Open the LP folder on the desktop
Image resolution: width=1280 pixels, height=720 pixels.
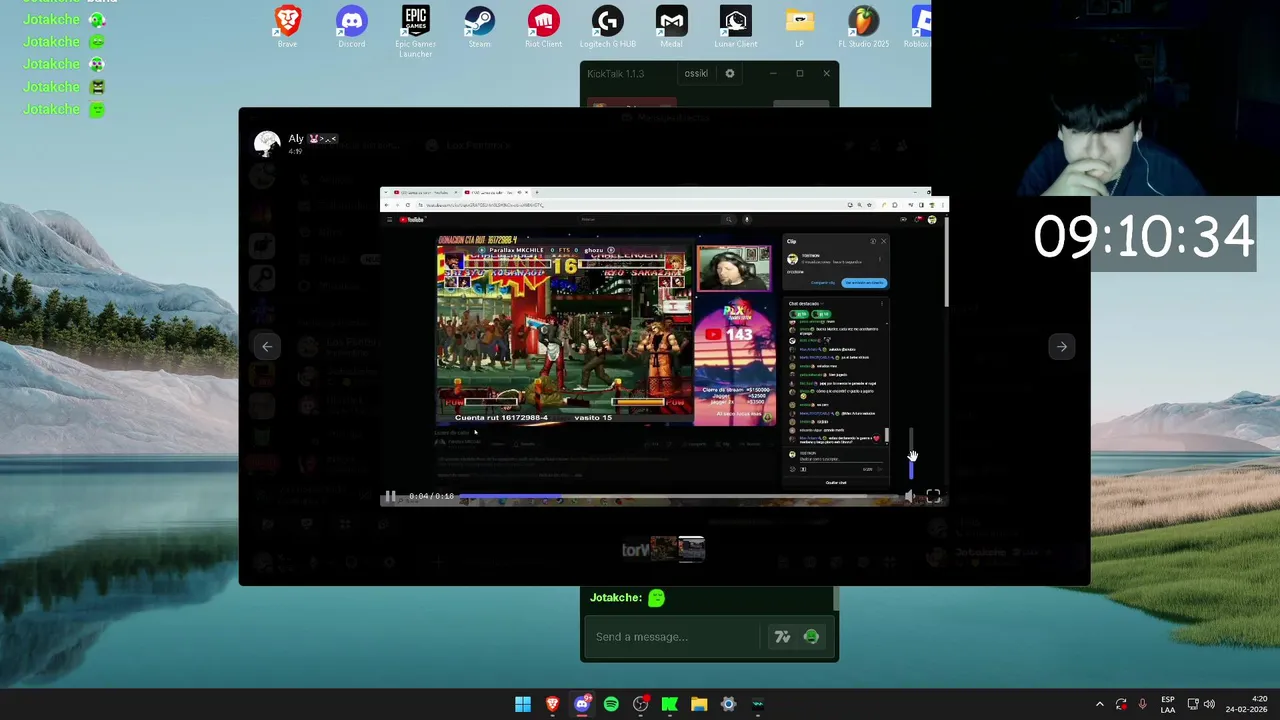(799, 27)
